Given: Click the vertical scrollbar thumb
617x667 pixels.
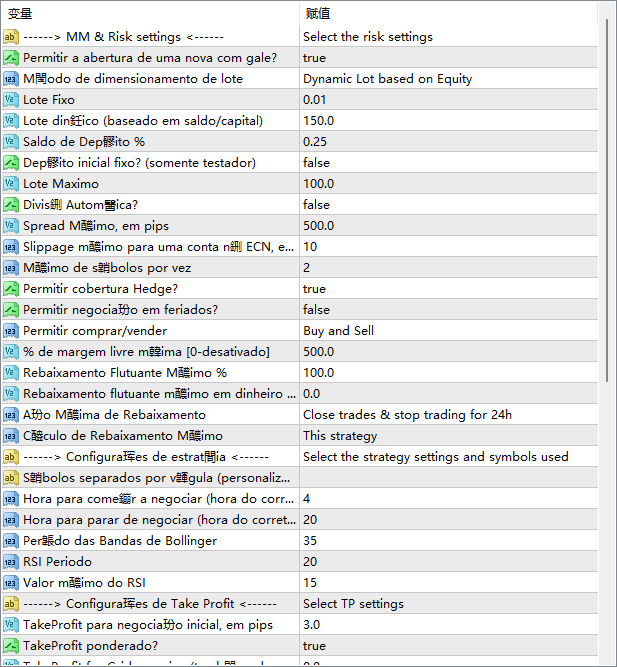Looking at the screenshot, I should pyautogui.click(x=607, y=200).
